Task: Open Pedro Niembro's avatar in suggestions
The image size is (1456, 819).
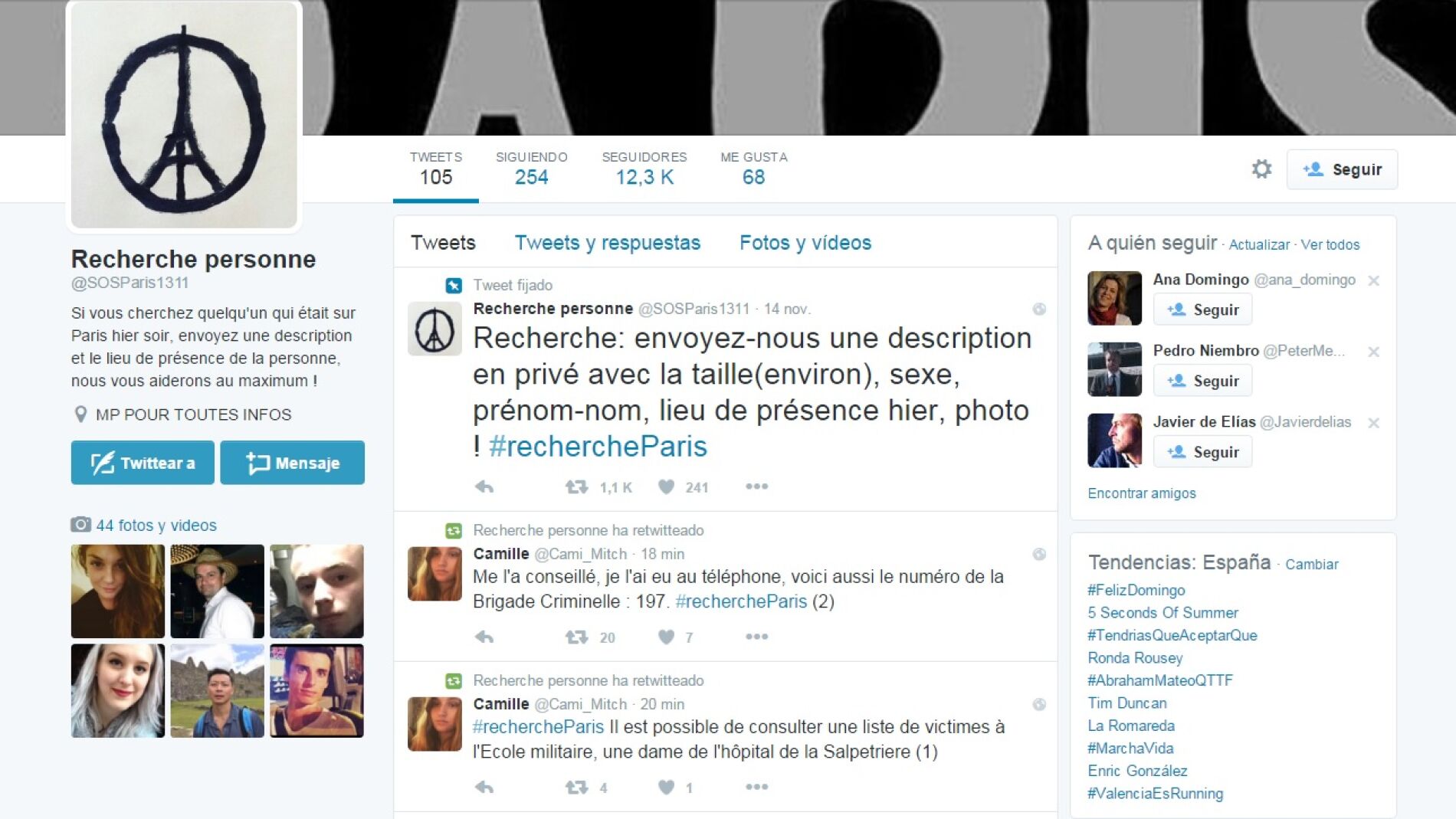Action: (1114, 369)
